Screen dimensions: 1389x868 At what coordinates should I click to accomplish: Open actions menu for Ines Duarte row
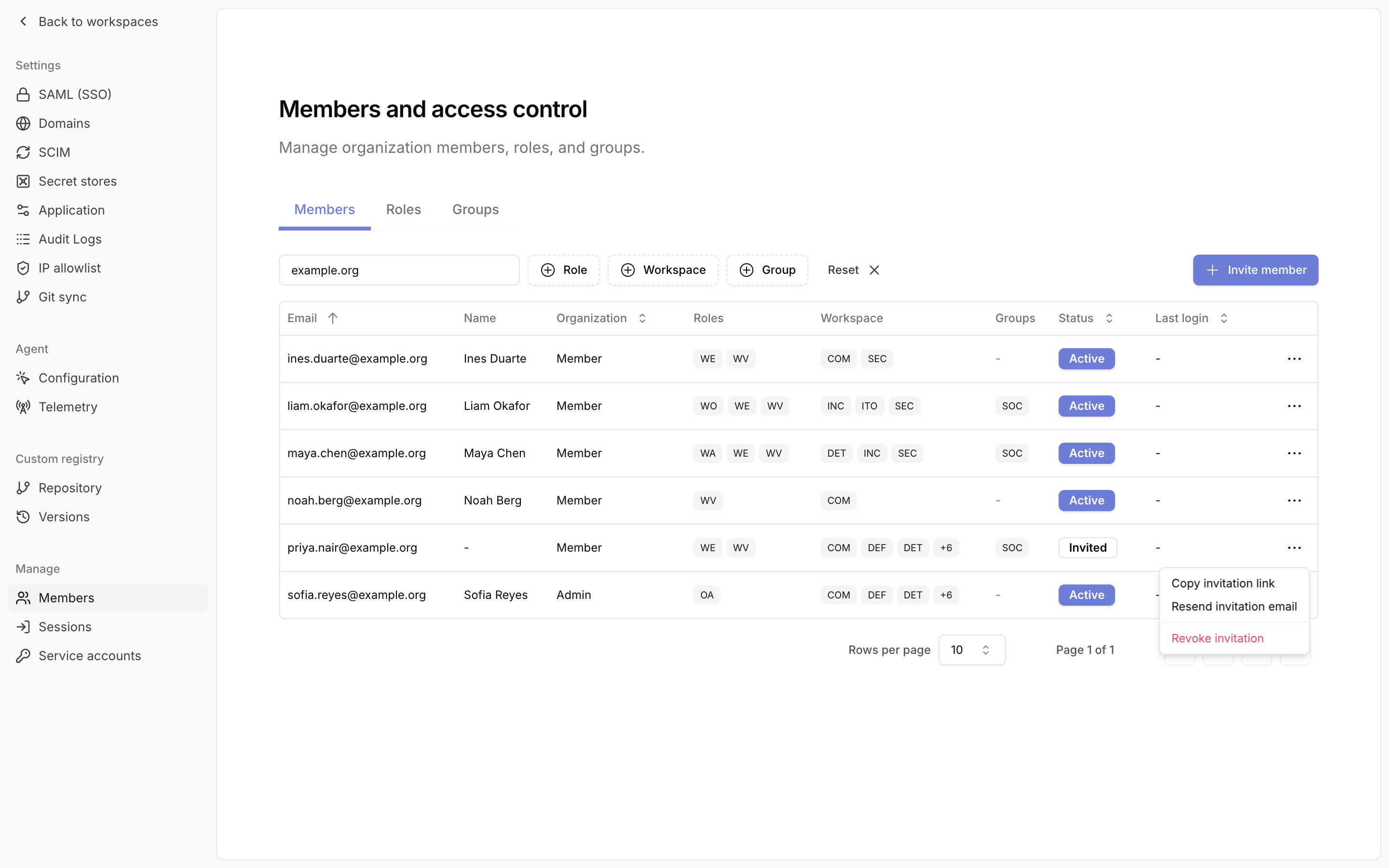coord(1294,359)
